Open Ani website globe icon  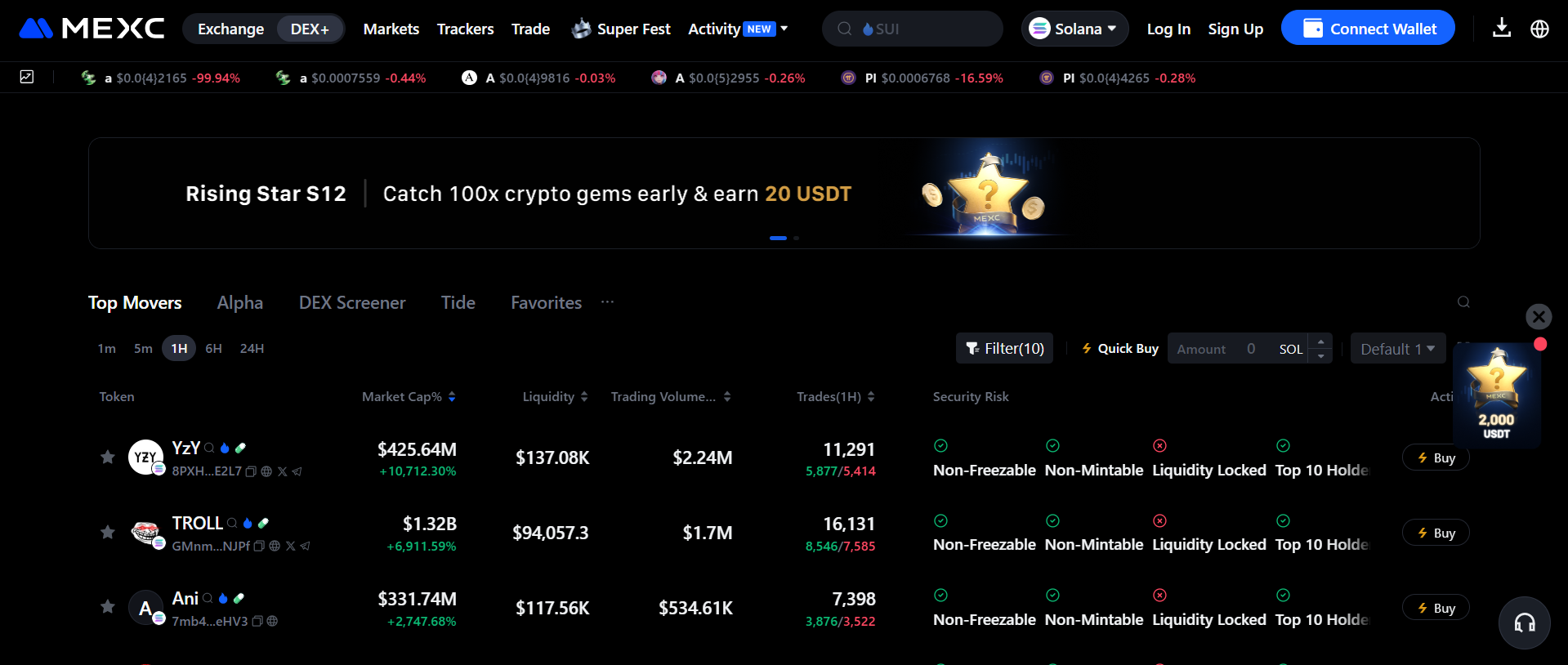(272, 621)
